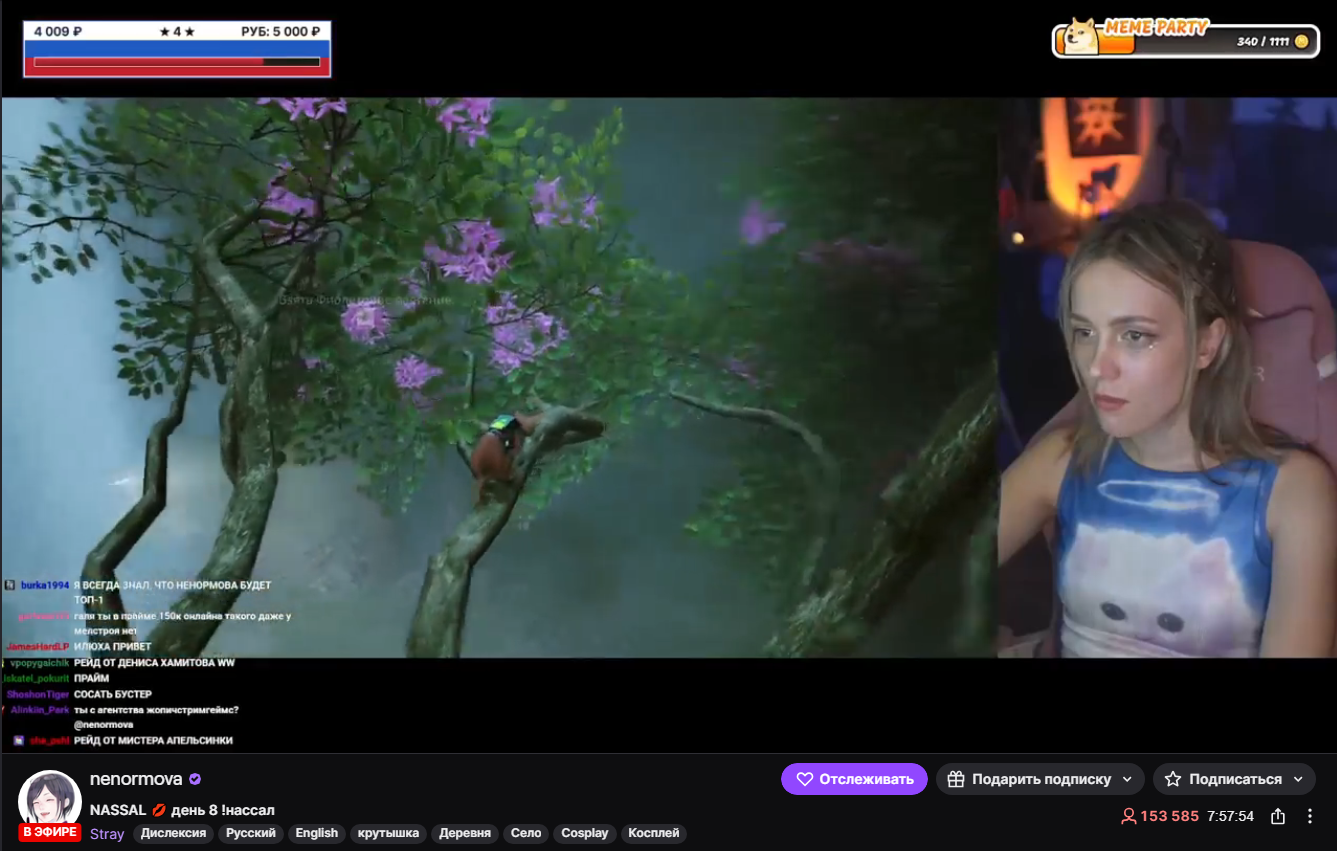The width and height of the screenshot is (1337, 851).
Task: Follow the channel with the Отслеживать button
Action: pyautogui.click(x=854, y=779)
